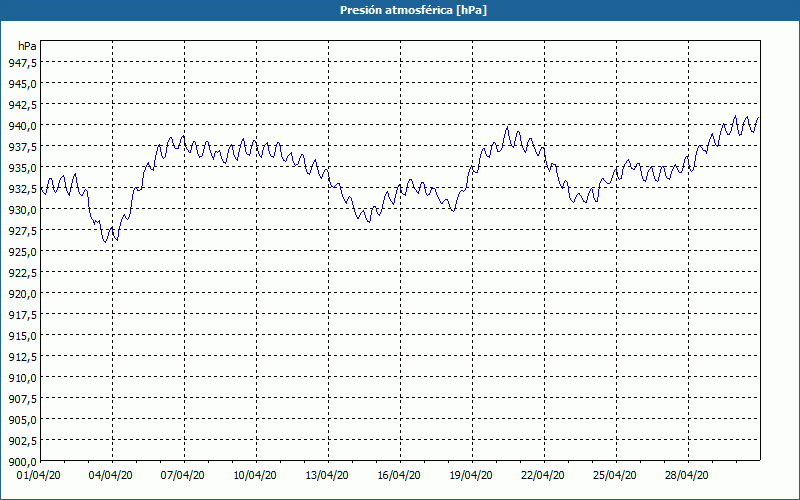Select the 932,5 axis value
This screenshot has height=500, width=800.
[22, 189]
